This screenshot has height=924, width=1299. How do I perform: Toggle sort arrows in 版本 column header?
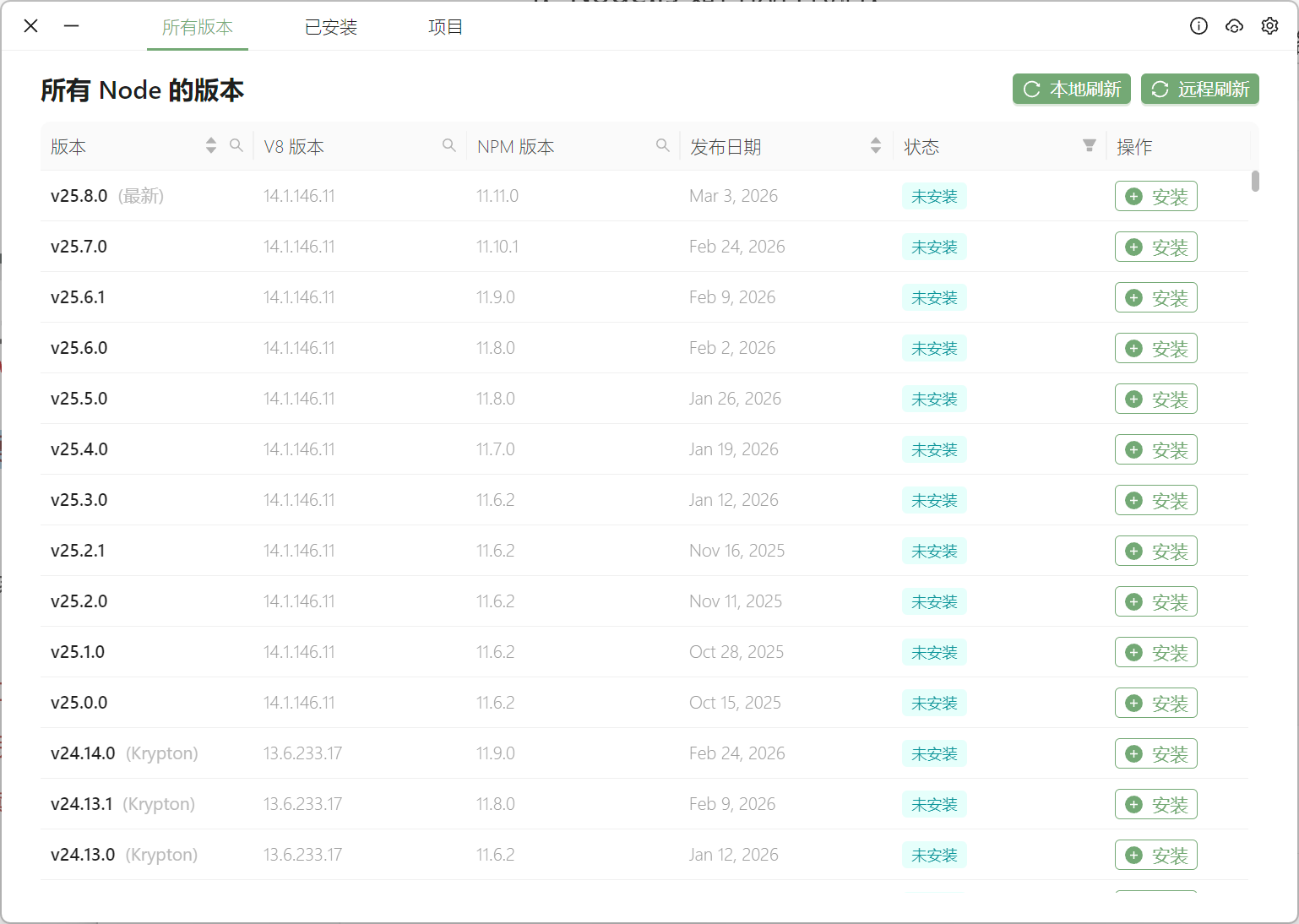tap(211, 145)
